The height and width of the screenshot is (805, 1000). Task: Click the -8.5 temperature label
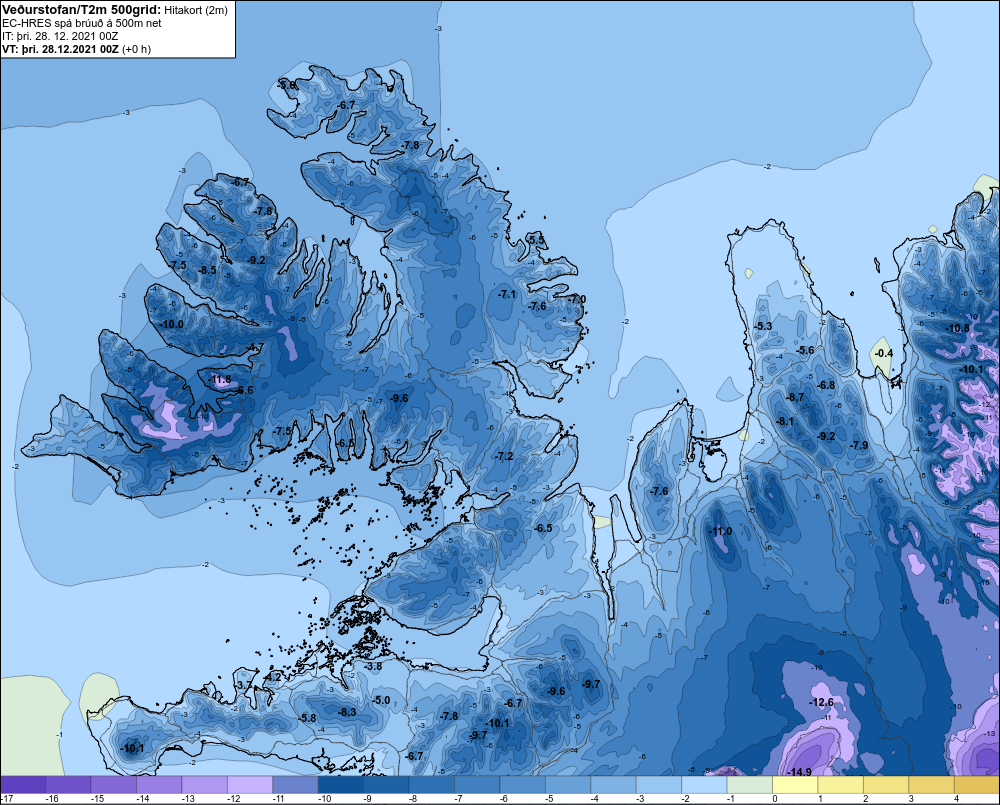click(208, 270)
